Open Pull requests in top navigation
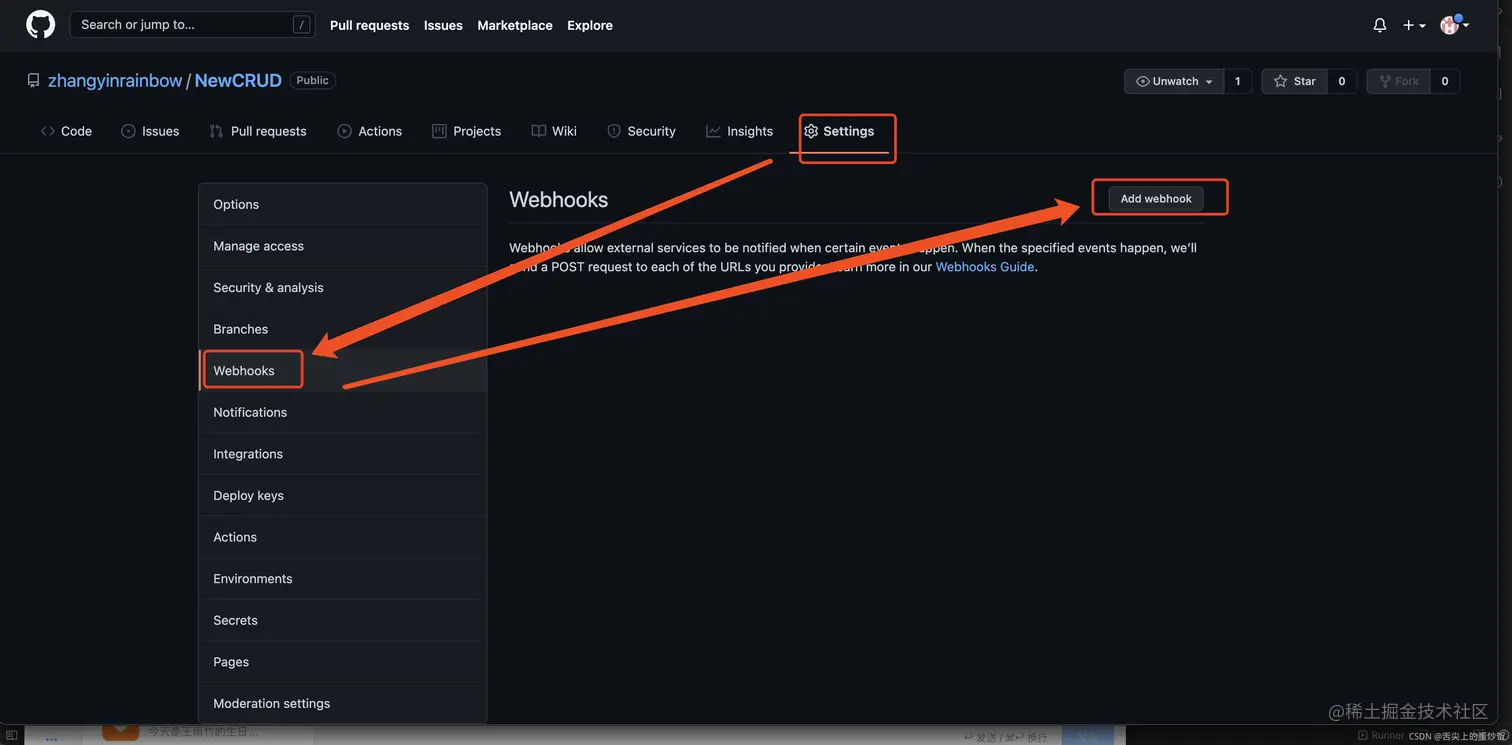 pyautogui.click(x=369, y=25)
